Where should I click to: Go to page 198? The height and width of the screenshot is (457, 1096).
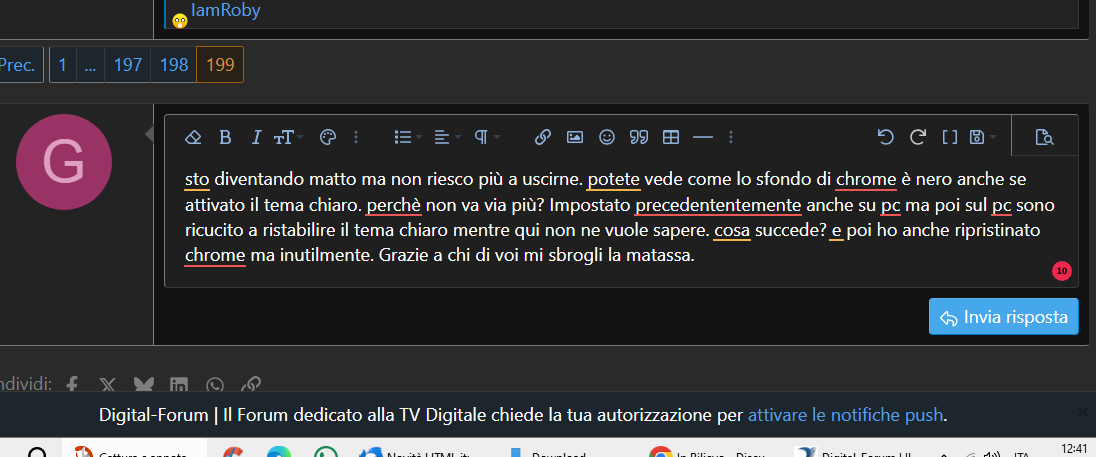click(174, 65)
